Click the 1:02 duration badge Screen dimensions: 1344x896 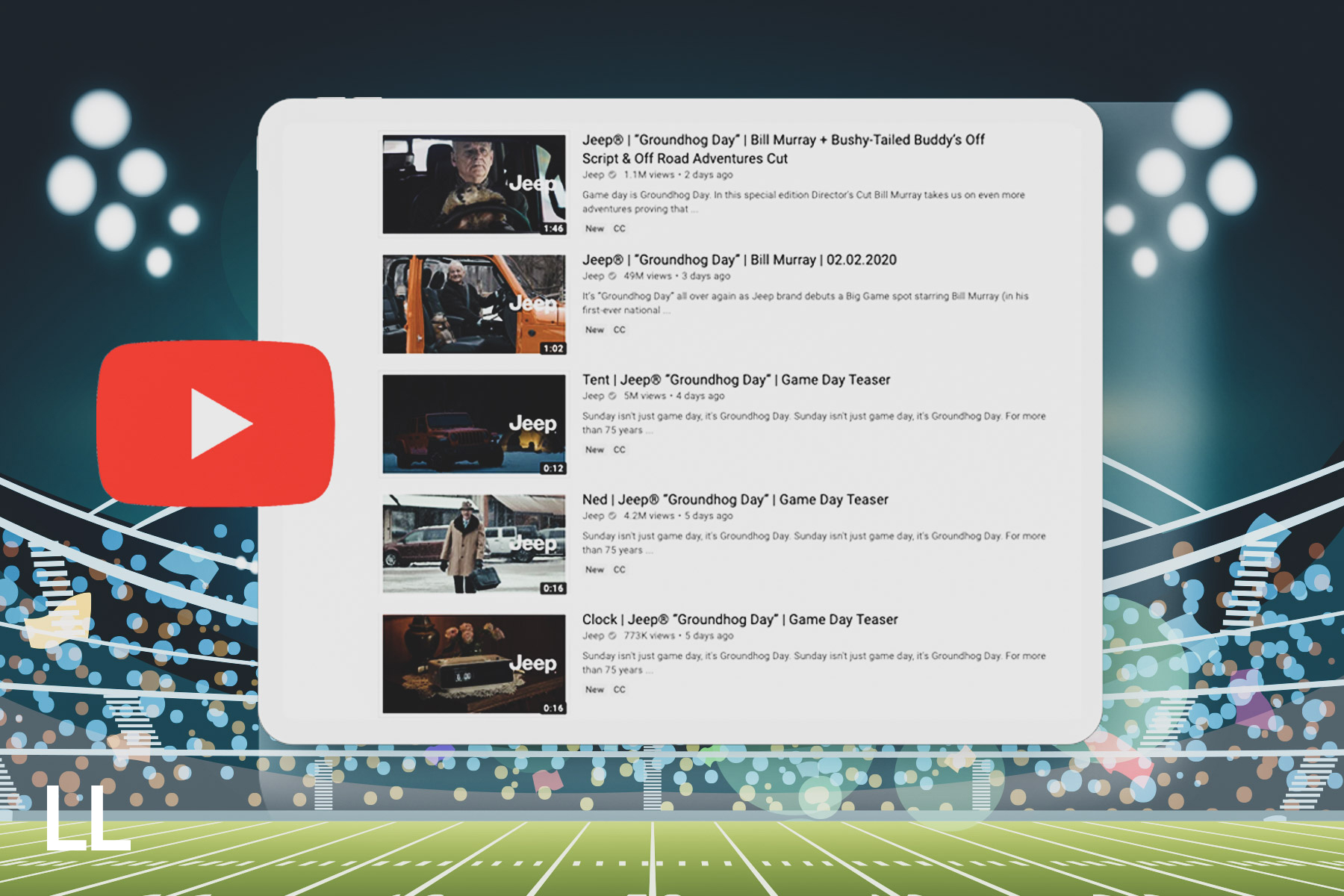[x=553, y=349]
